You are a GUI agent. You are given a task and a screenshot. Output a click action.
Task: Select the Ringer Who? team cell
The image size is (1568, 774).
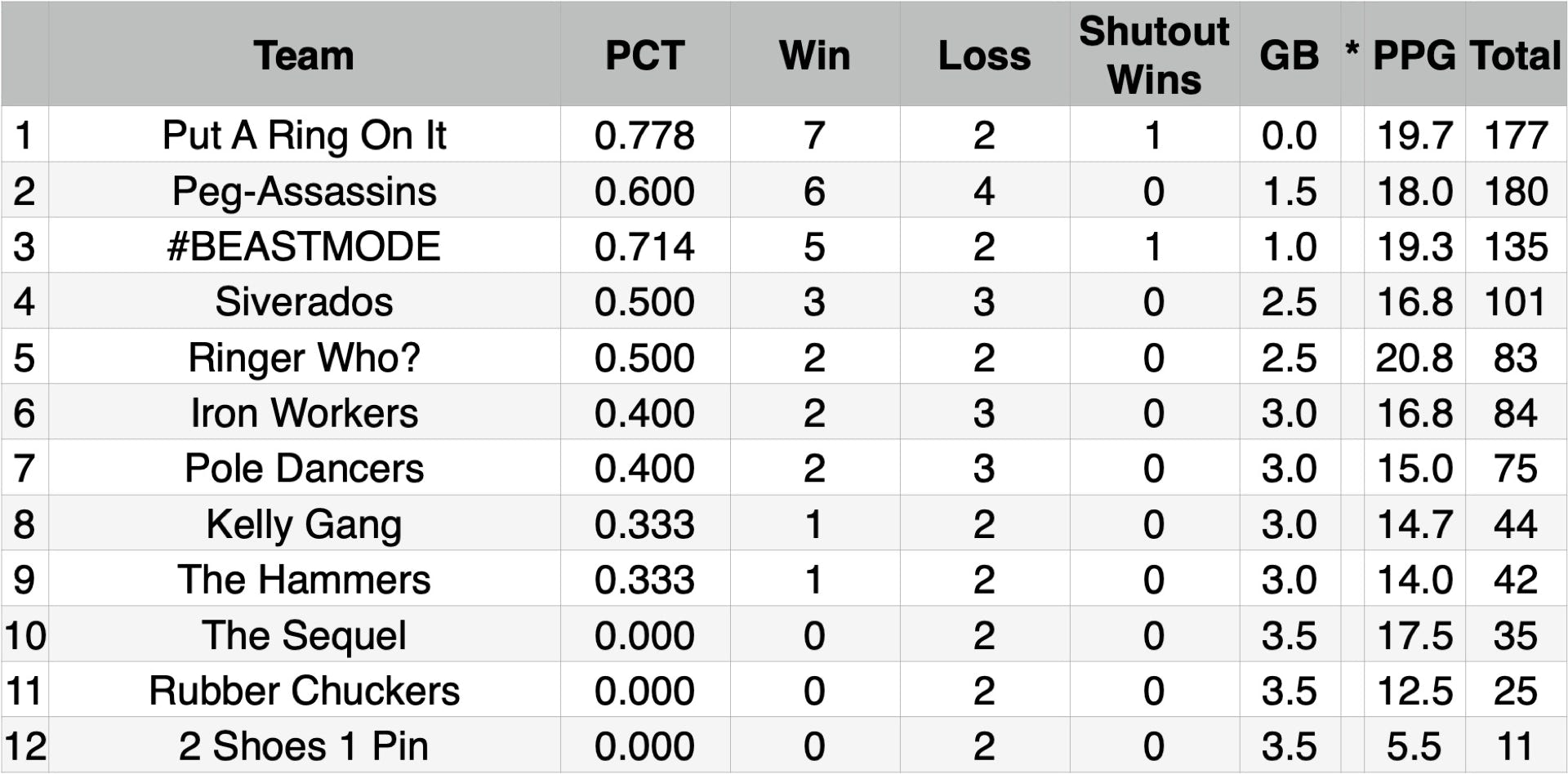coord(304,358)
